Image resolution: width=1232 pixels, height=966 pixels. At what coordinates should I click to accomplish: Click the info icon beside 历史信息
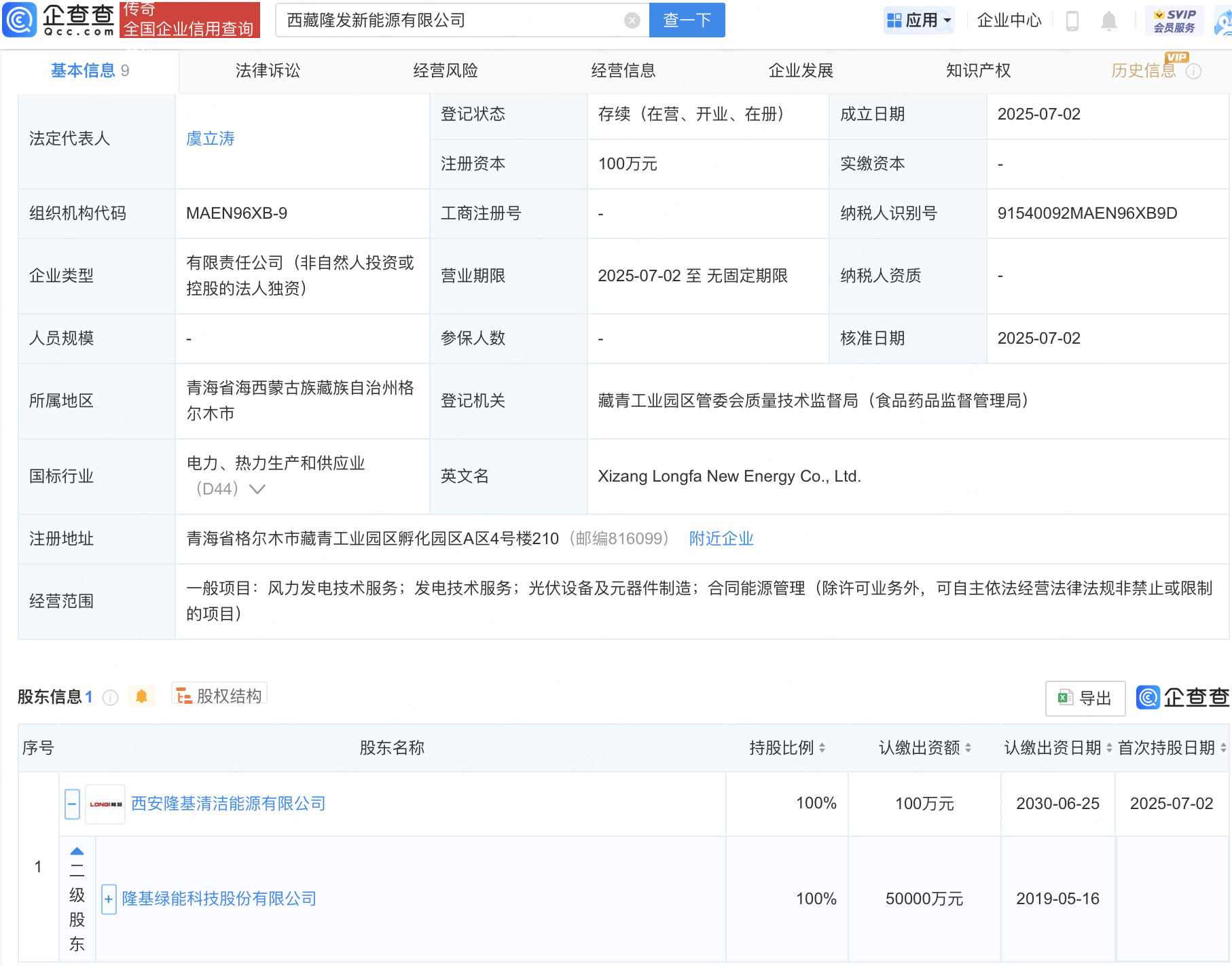click(x=1193, y=71)
